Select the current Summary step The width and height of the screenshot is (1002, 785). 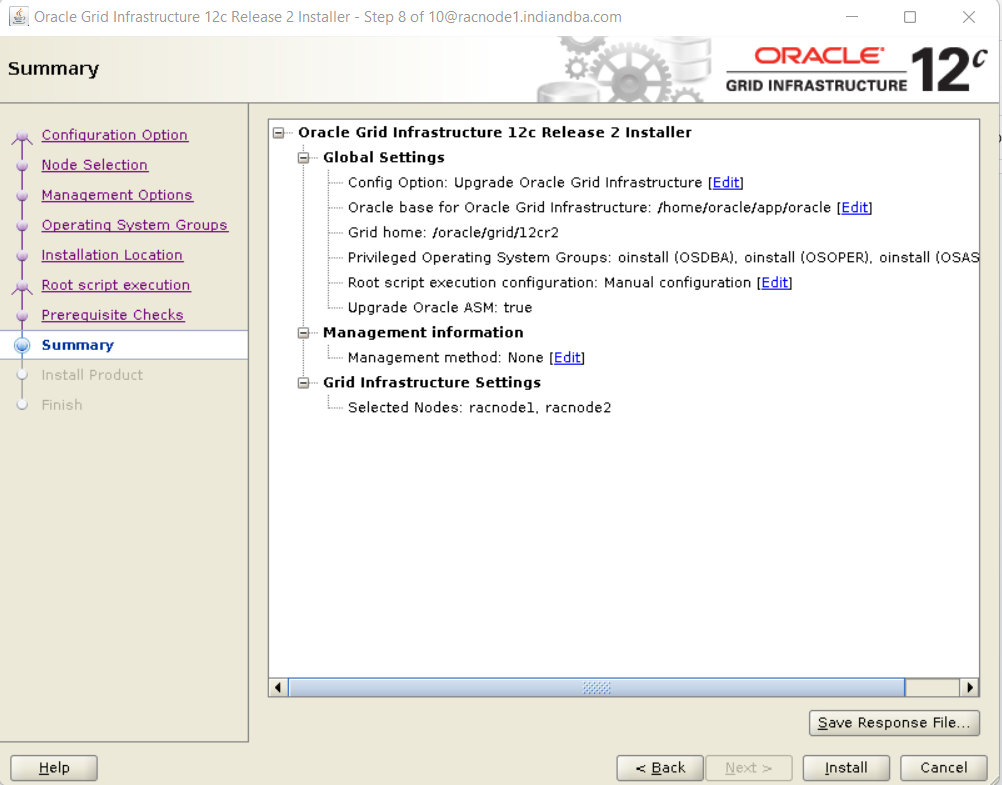[78, 345]
